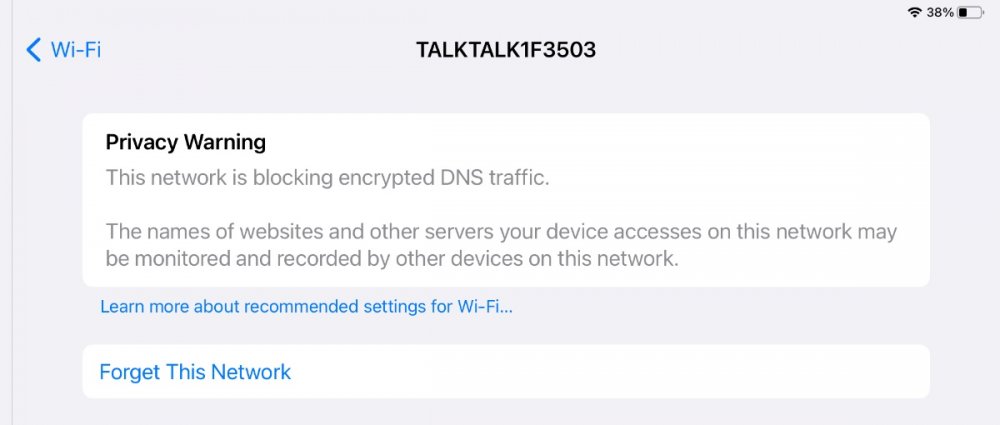Tap blank space right of Privacy Warning heading

click(600, 142)
